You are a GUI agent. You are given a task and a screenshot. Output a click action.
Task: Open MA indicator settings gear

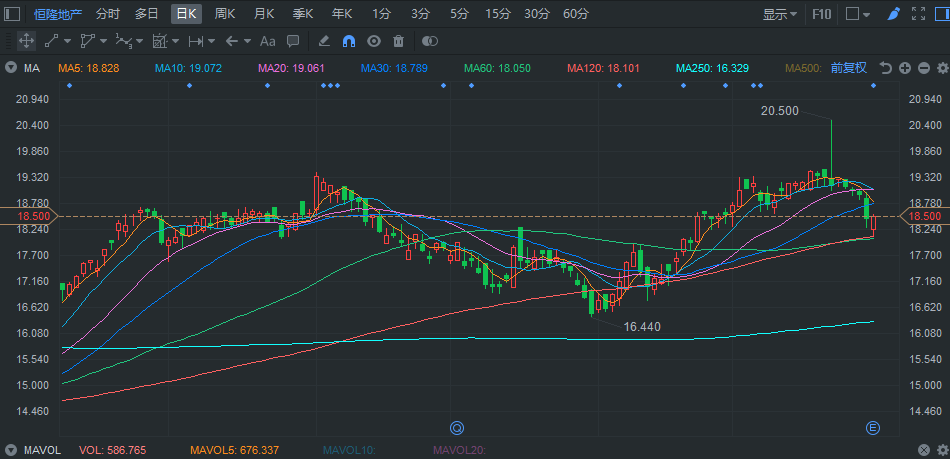[x=943, y=68]
